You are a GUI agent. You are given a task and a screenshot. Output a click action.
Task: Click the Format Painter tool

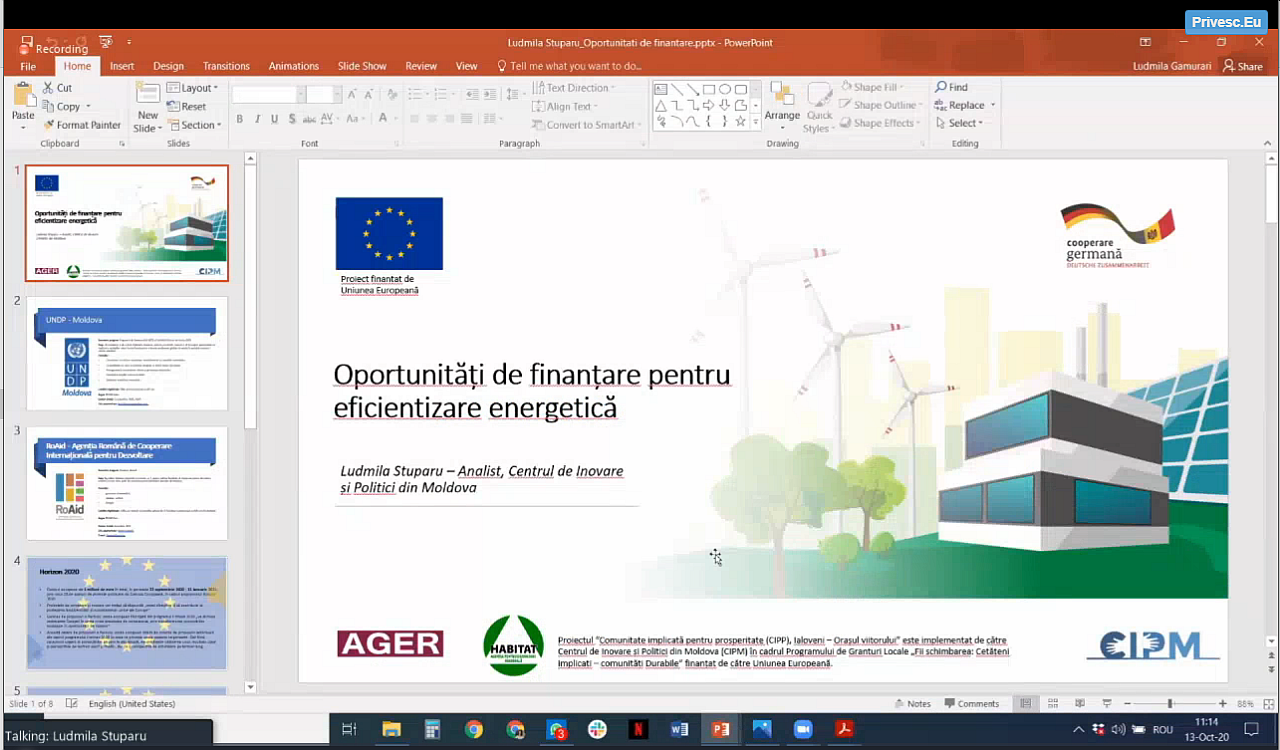82,125
